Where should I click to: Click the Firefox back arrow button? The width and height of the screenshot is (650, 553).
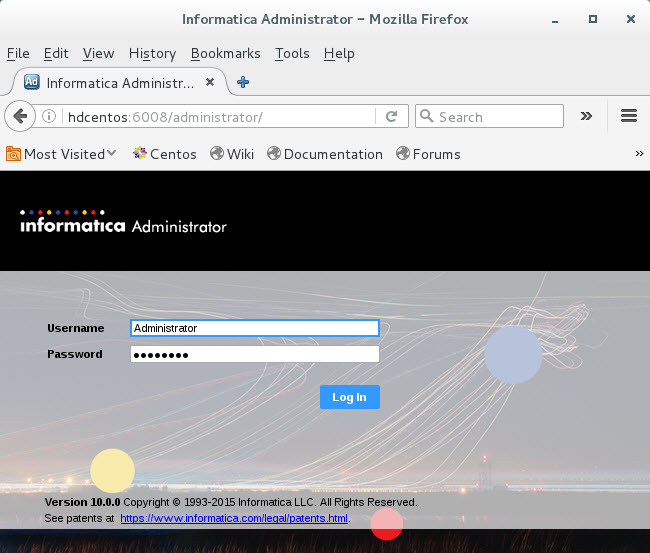(19, 116)
